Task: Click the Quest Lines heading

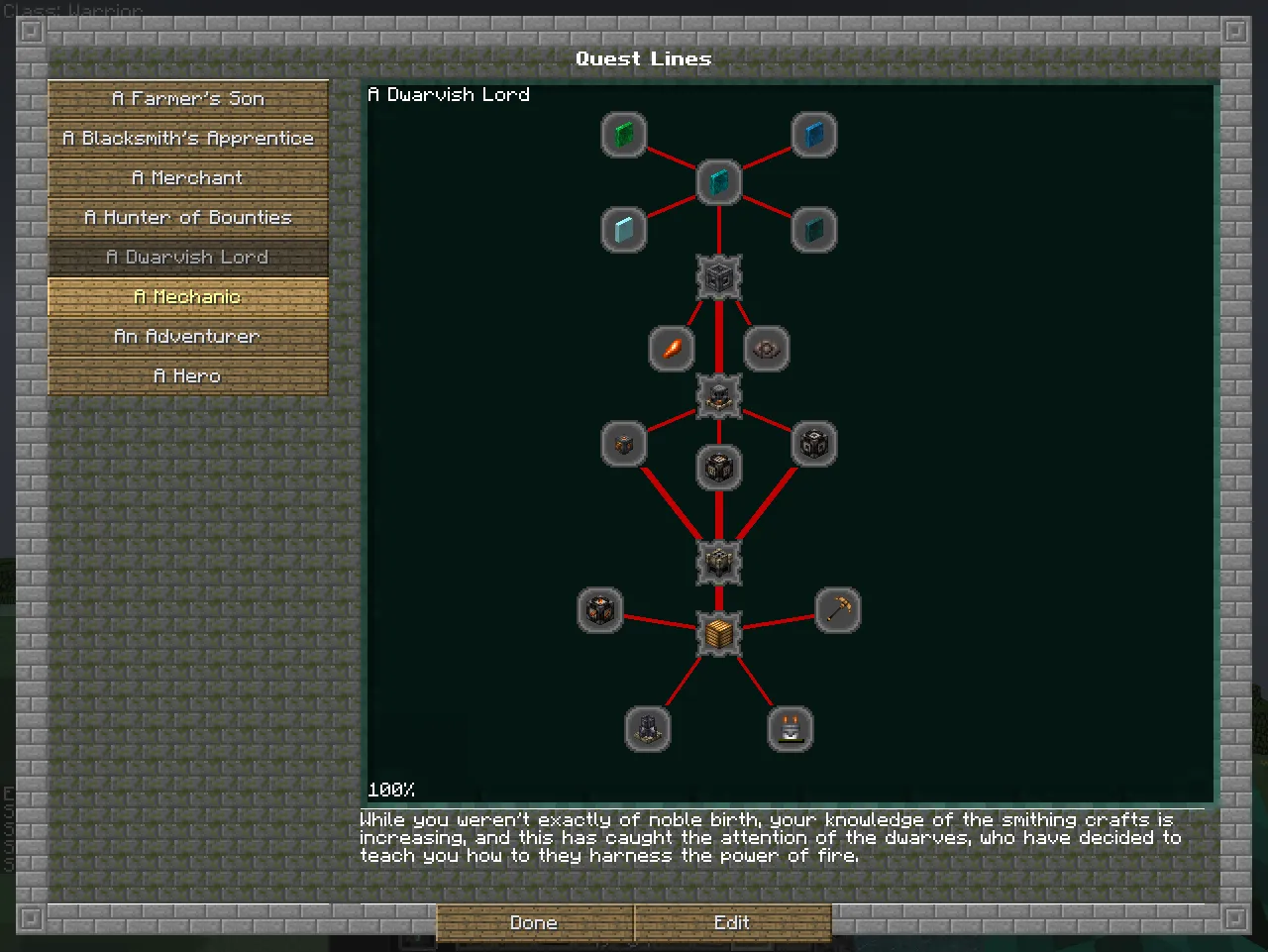Action: (x=644, y=59)
